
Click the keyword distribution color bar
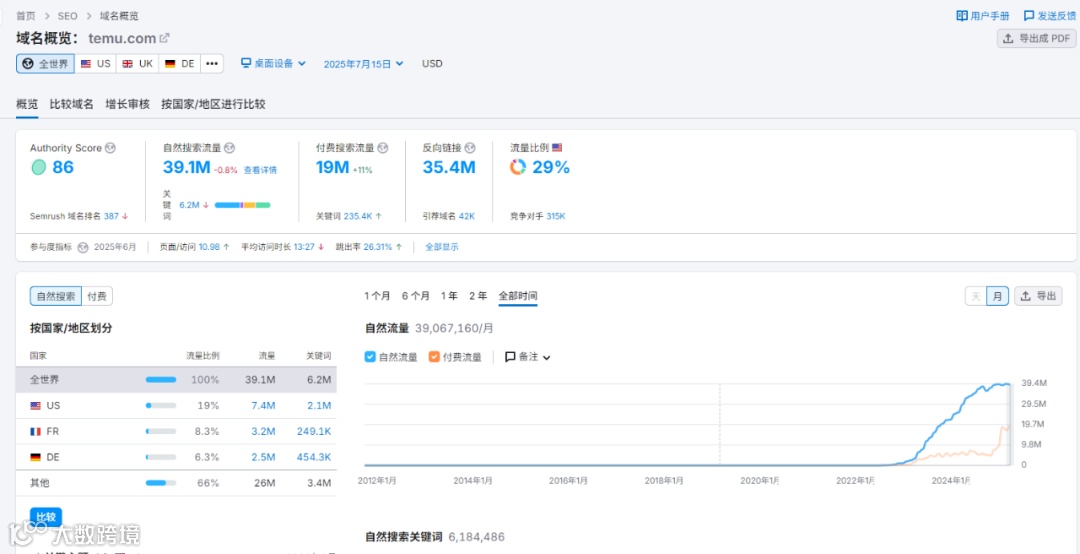242,205
